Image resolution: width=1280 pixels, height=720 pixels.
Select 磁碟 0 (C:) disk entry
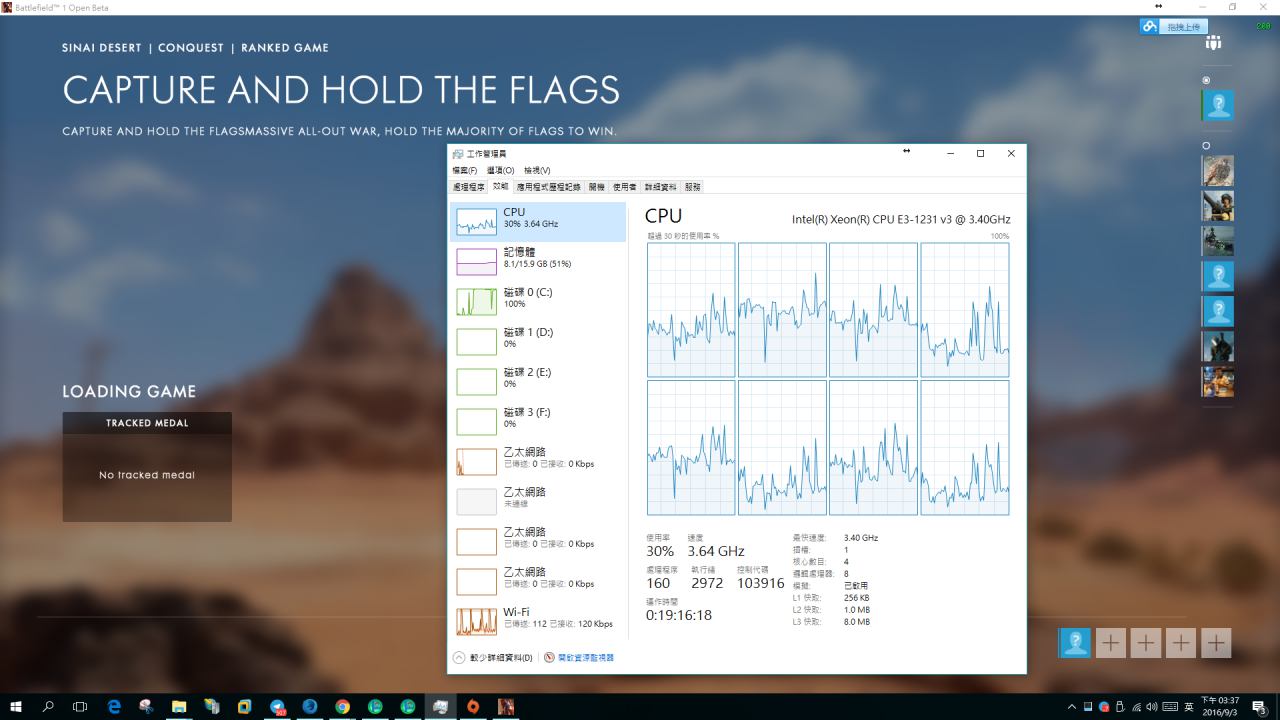tap(538, 302)
